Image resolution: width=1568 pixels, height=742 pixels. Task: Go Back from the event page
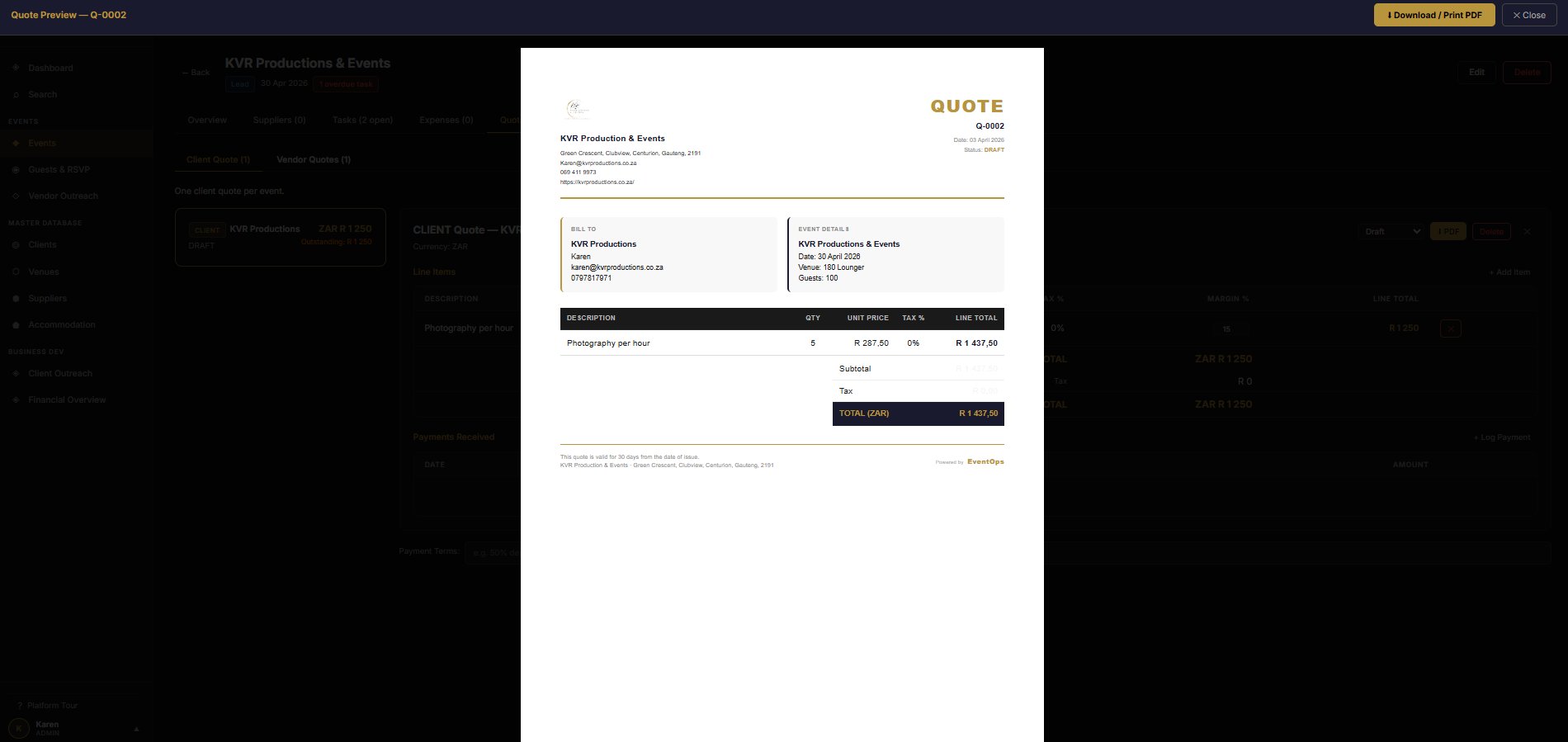[196, 73]
